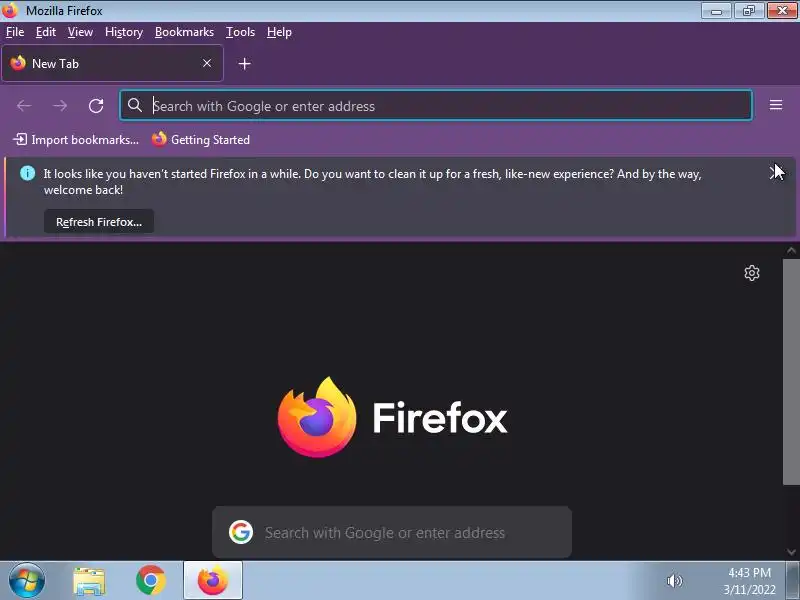800x600 pixels.
Task: Open the Getting Started bookmark
Action: (201, 139)
